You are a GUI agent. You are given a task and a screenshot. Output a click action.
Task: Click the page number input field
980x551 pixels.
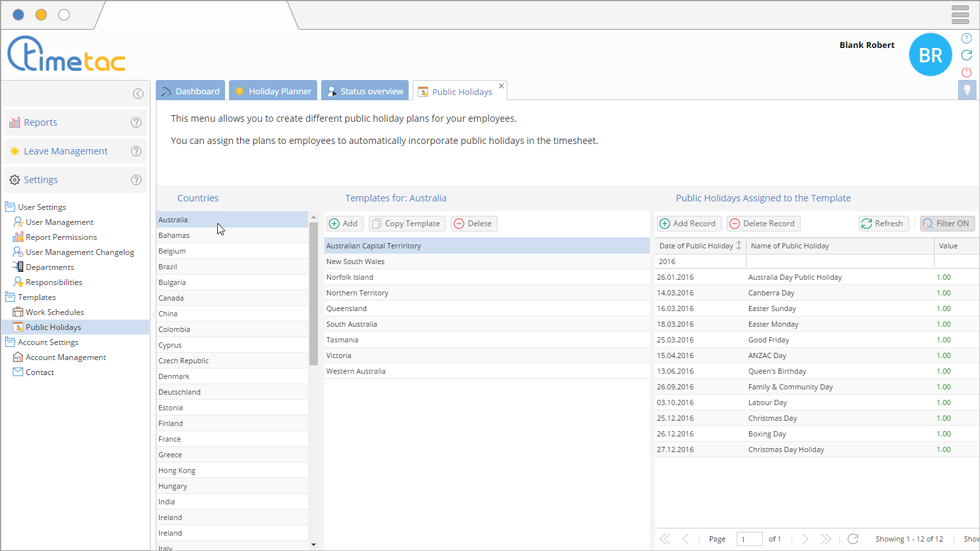pyautogui.click(x=749, y=539)
